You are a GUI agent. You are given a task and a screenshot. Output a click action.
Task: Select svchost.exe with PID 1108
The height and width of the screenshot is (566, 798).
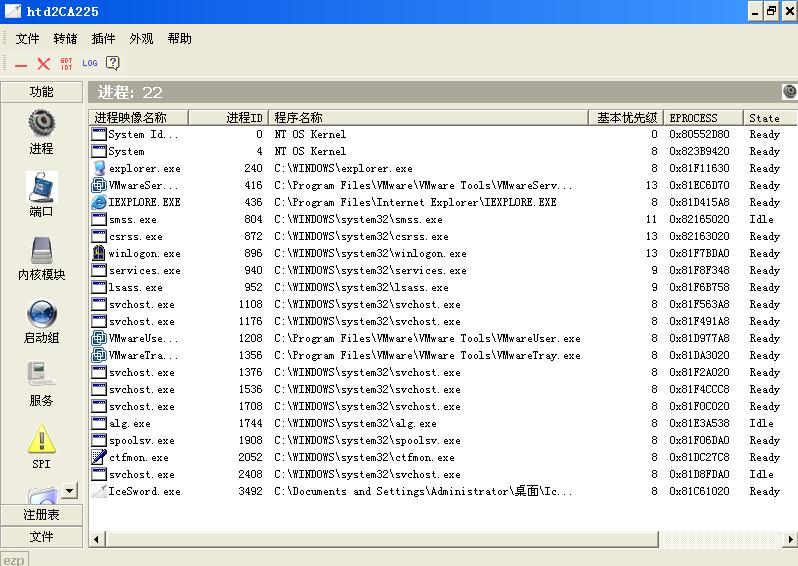click(442, 304)
